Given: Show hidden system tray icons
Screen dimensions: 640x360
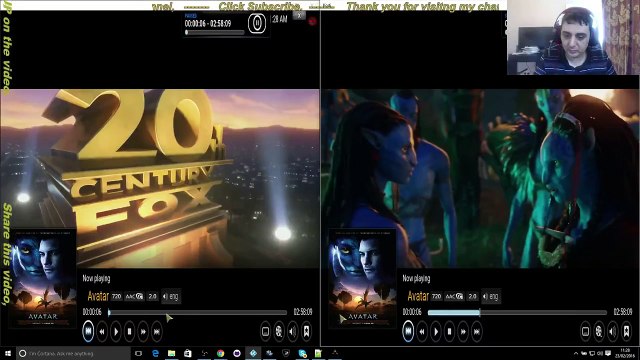Looking at the screenshot, I should (x=576, y=353).
